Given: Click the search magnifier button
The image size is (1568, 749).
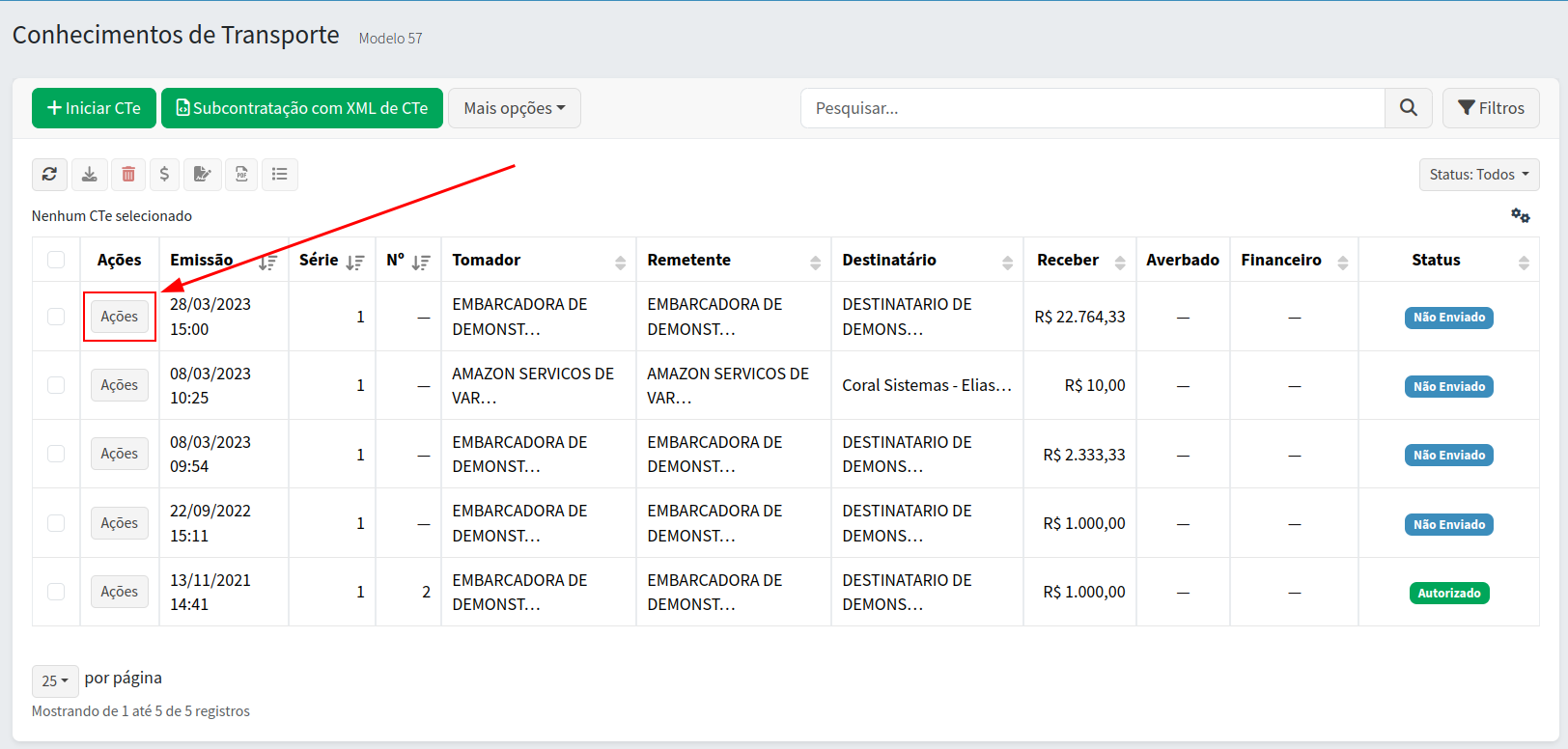Looking at the screenshot, I should click(1409, 108).
